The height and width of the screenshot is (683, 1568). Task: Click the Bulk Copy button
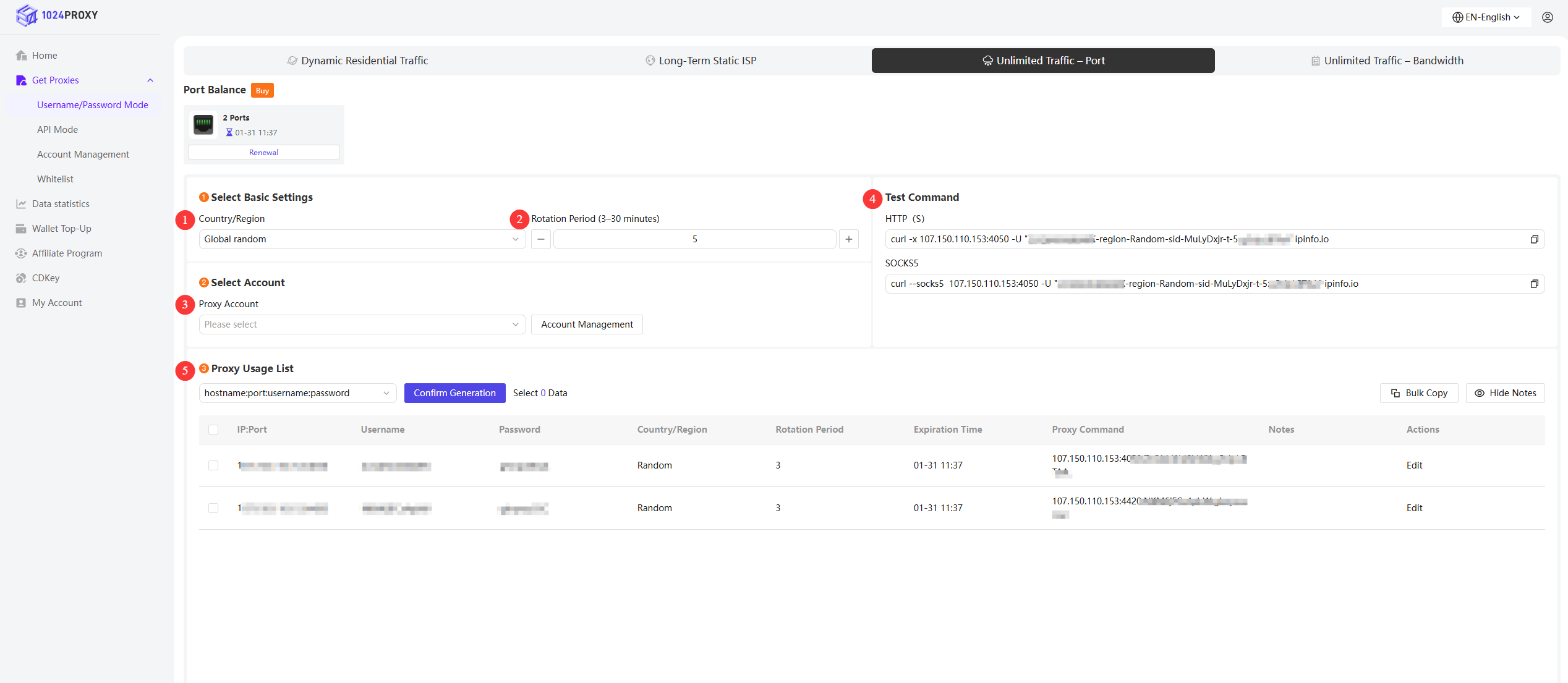pyautogui.click(x=1418, y=393)
